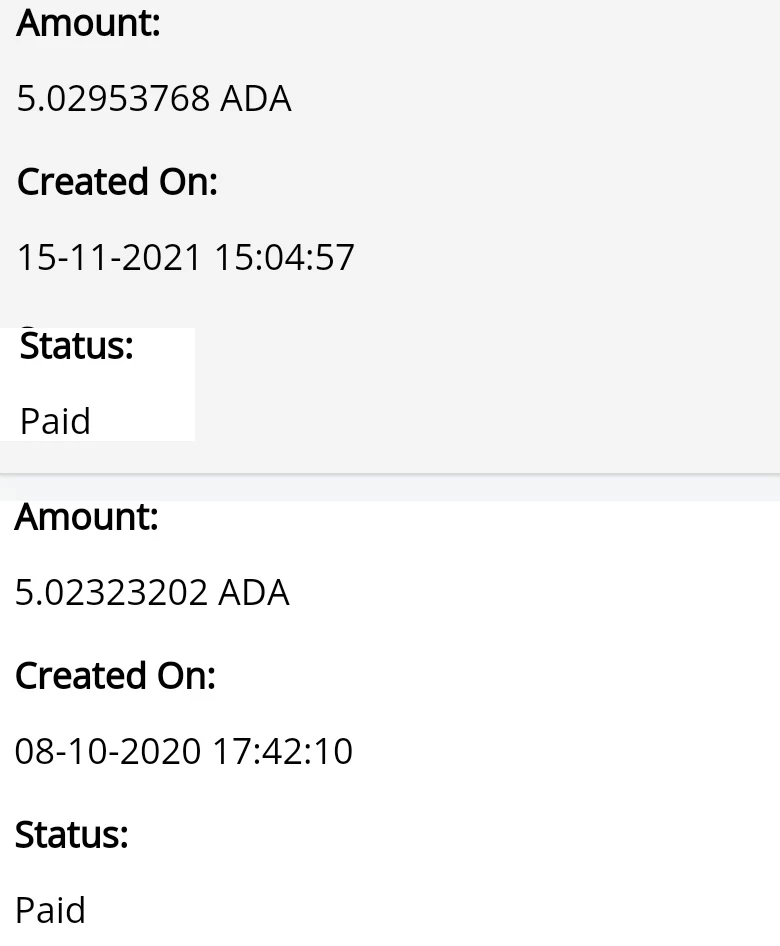Select the 5.02323202 ADA amount
780x946 pixels.
click(152, 592)
